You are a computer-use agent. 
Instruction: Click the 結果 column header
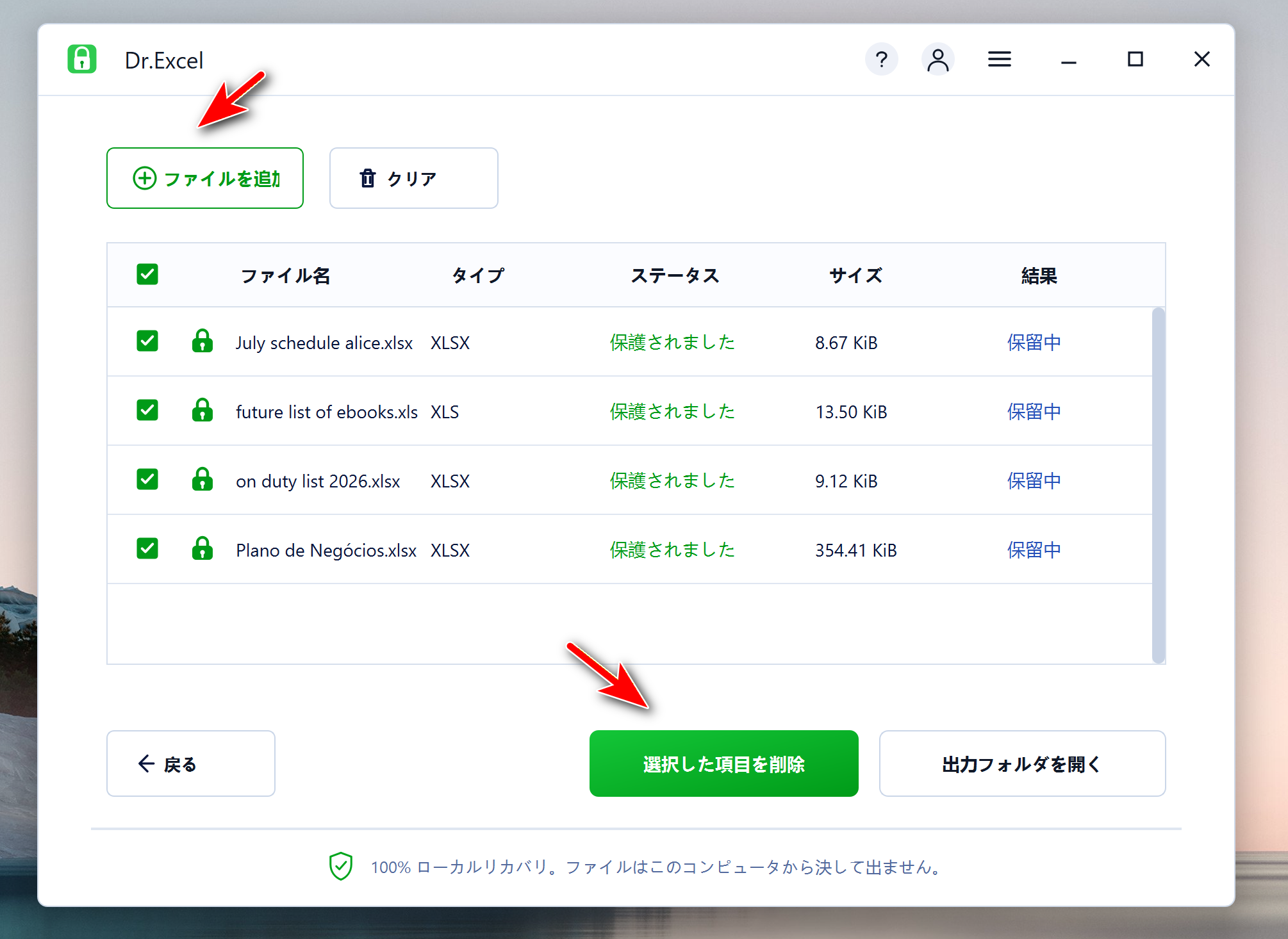1039,275
